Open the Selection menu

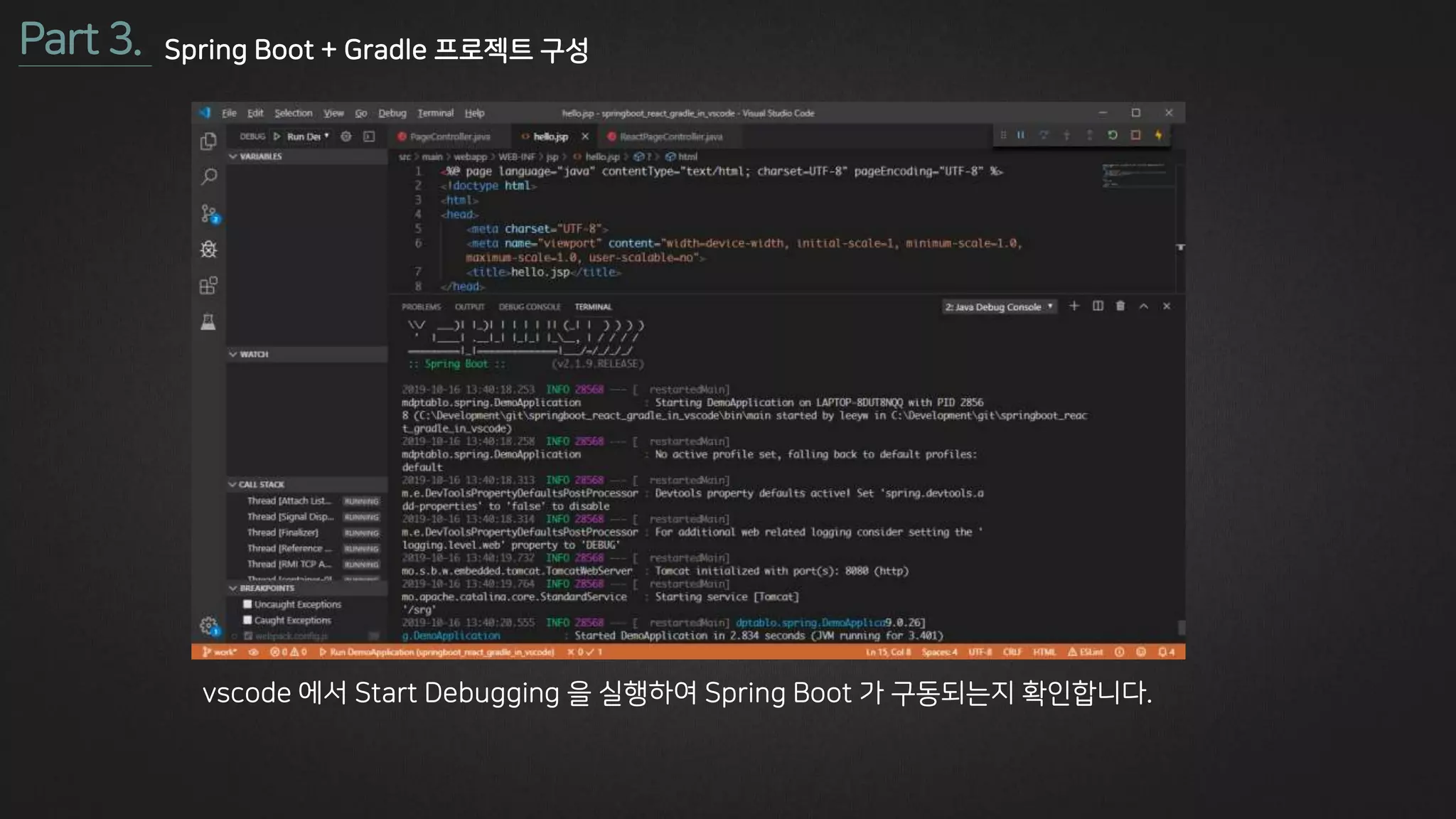click(293, 113)
